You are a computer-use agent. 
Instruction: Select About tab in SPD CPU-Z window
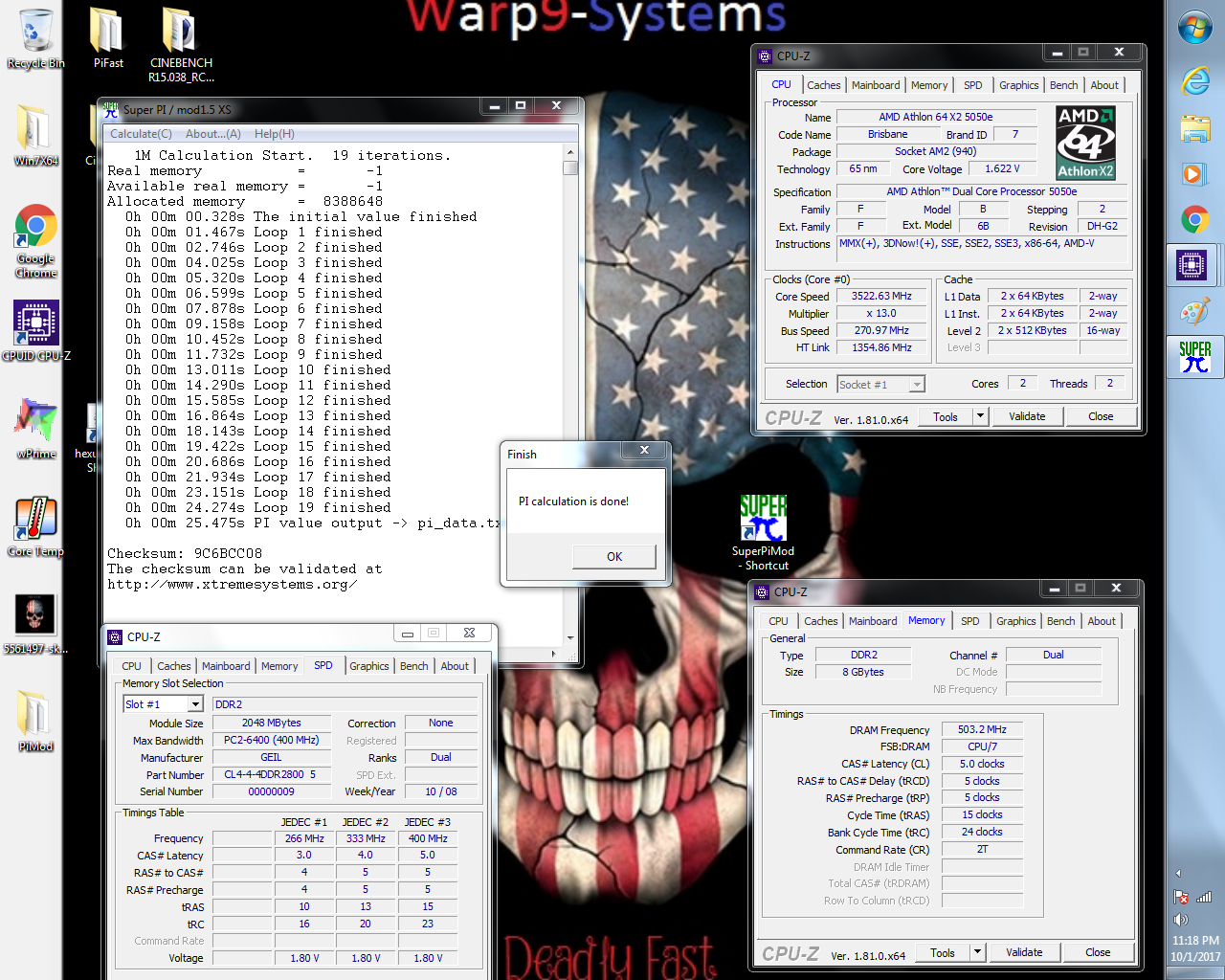coord(455,666)
